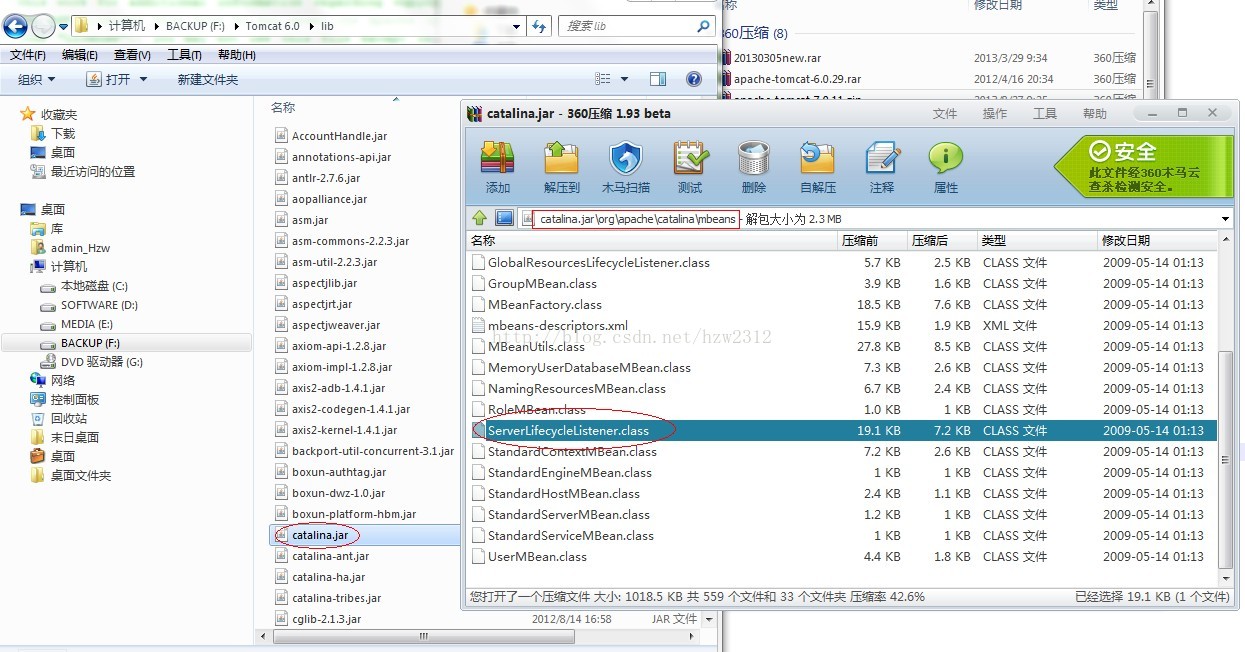Sort Explorer list by 名称 column
Viewport: 1245px width, 652px height.
coord(283,107)
